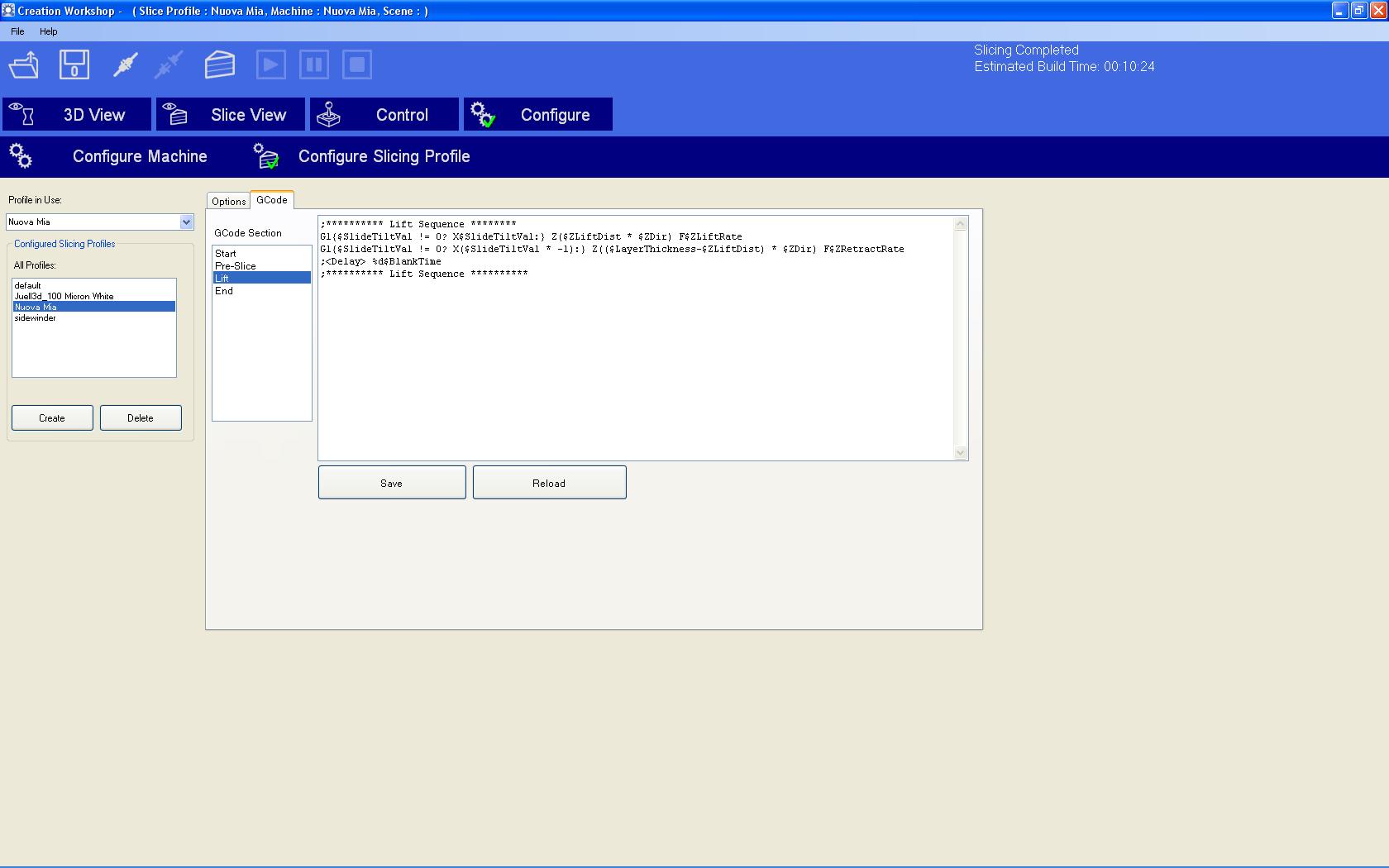
Task: Click the open file icon in toolbar
Action: [x=24, y=64]
